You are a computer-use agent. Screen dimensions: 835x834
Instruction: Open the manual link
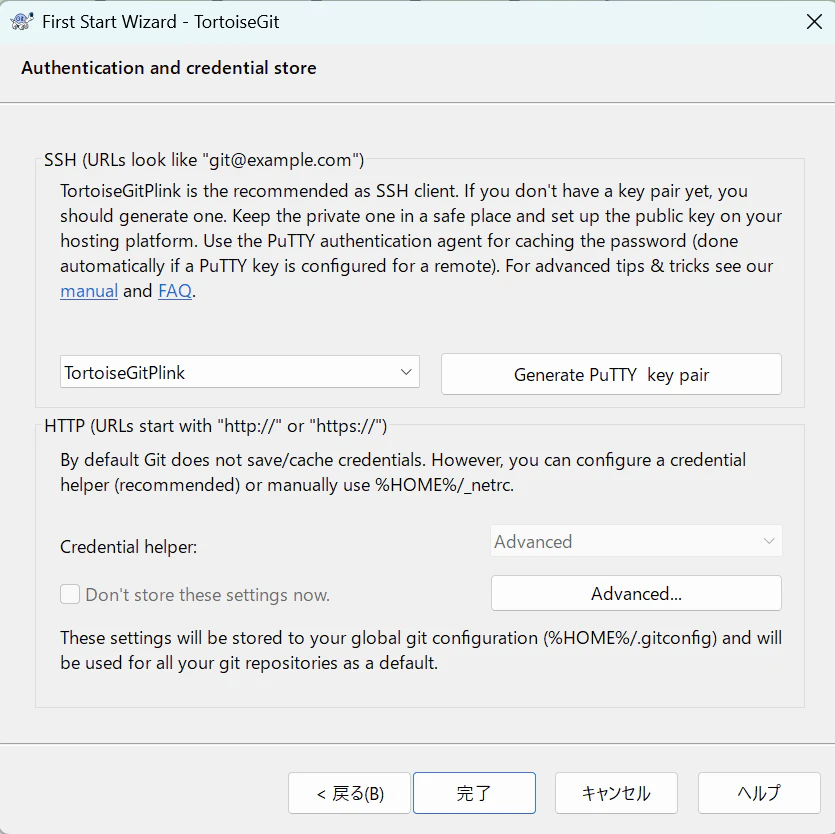(x=89, y=291)
